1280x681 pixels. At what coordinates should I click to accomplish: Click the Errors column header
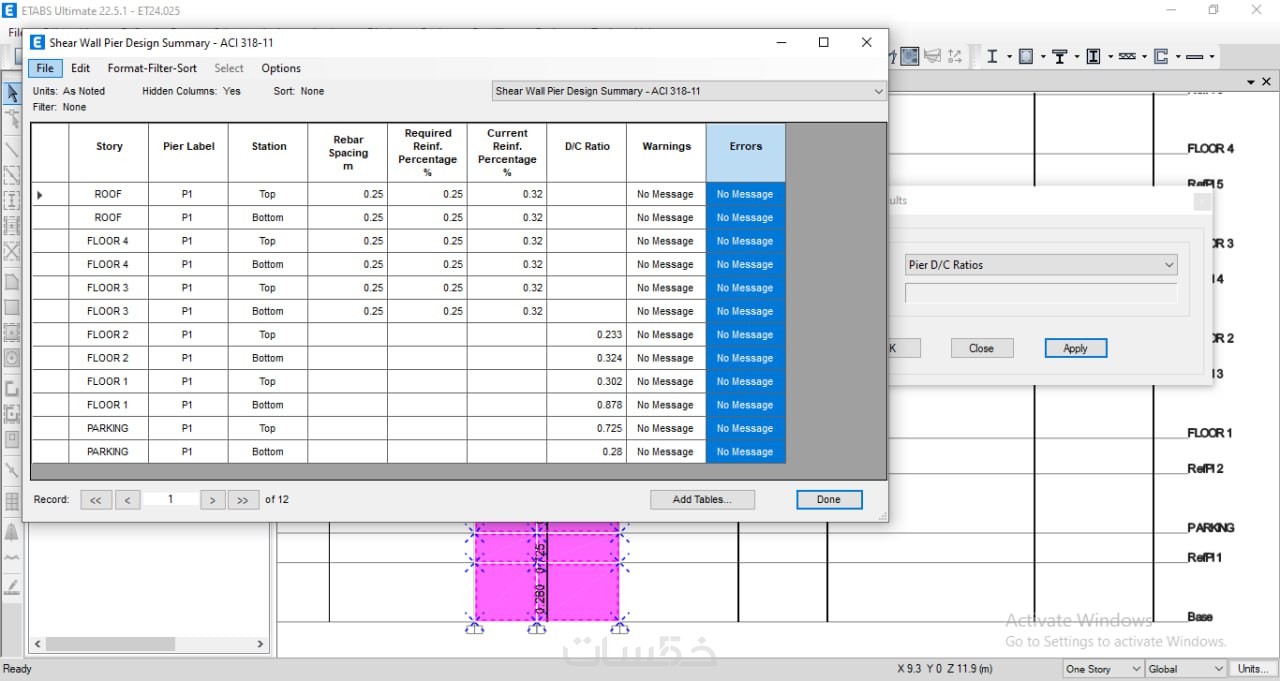[x=746, y=153]
